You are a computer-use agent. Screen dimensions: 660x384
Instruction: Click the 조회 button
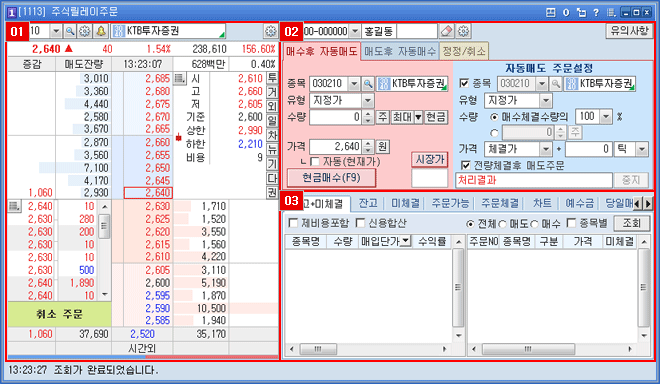point(631,223)
